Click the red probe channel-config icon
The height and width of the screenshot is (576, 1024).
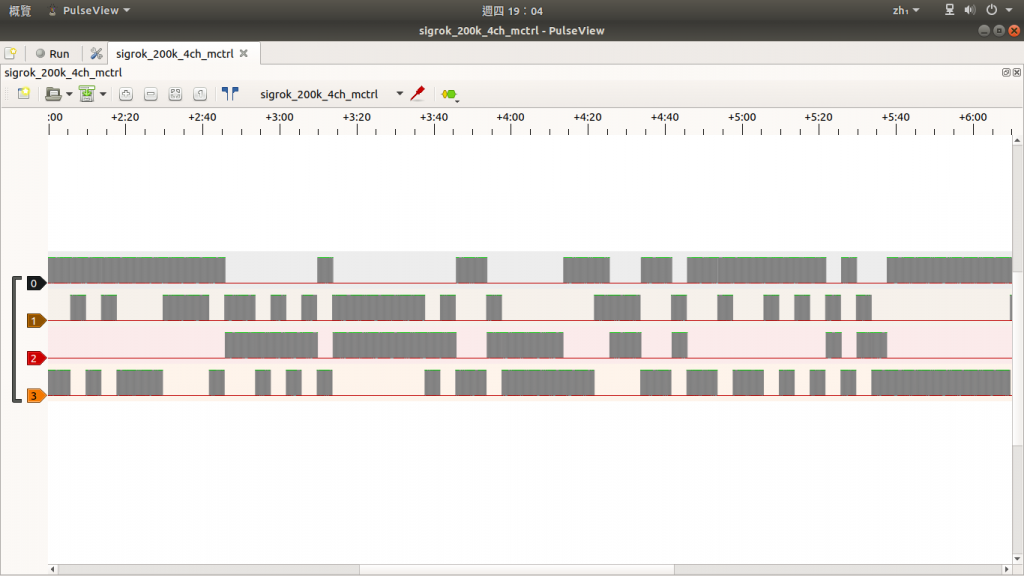pyautogui.click(x=417, y=93)
